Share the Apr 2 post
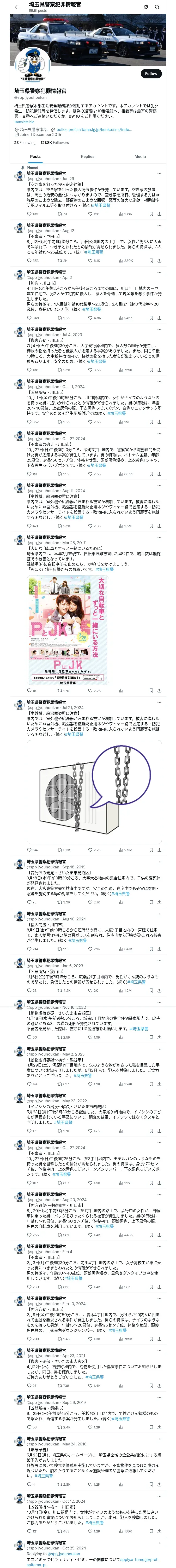176x1568 pixels. [x=159, y=318]
